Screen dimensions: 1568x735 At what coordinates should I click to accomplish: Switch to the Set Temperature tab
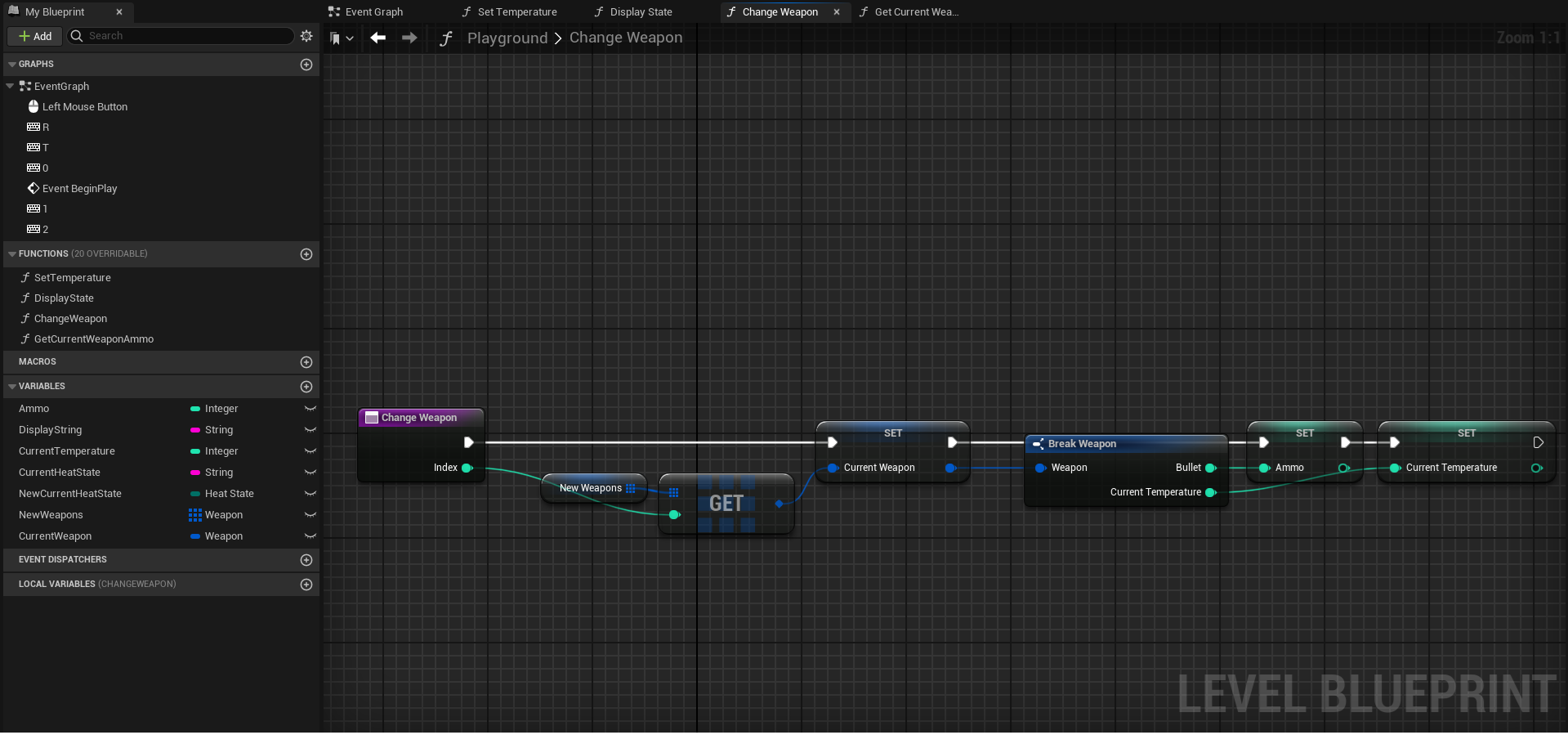pos(509,12)
